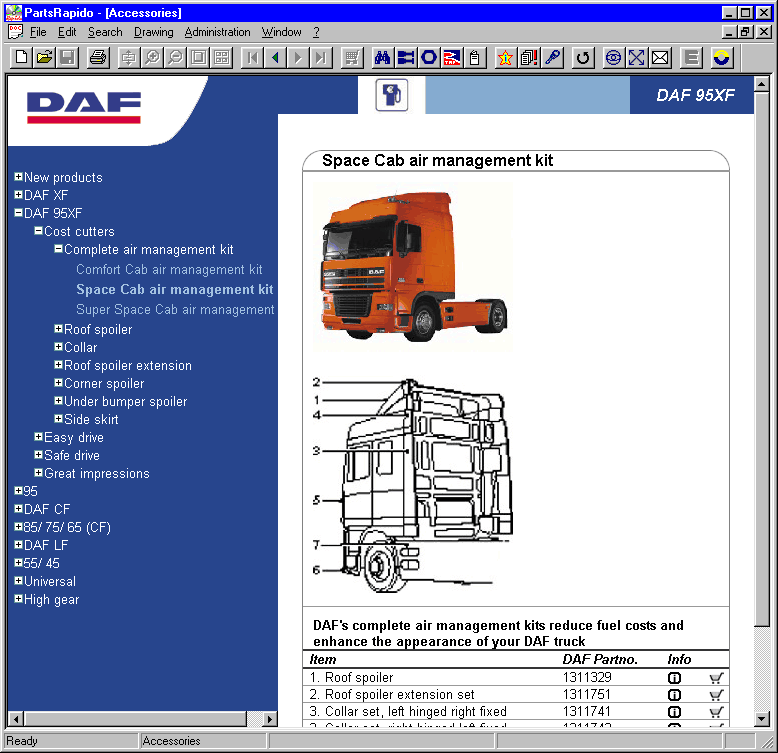Click the blue key toolbar icon
778x753 pixels.
click(552, 58)
